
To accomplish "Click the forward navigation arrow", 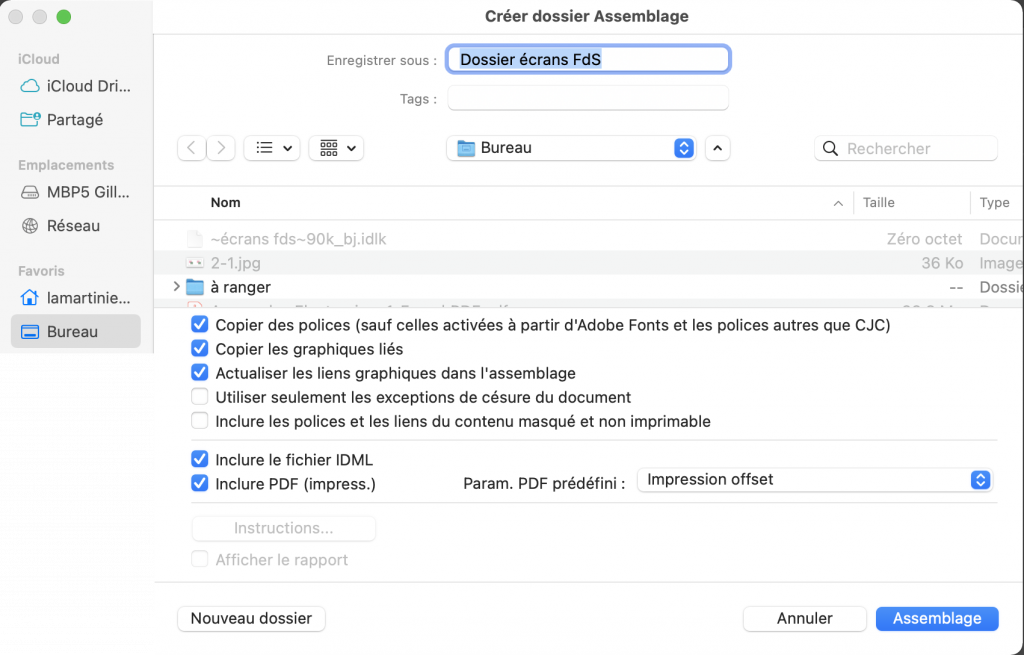I will click(x=222, y=148).
